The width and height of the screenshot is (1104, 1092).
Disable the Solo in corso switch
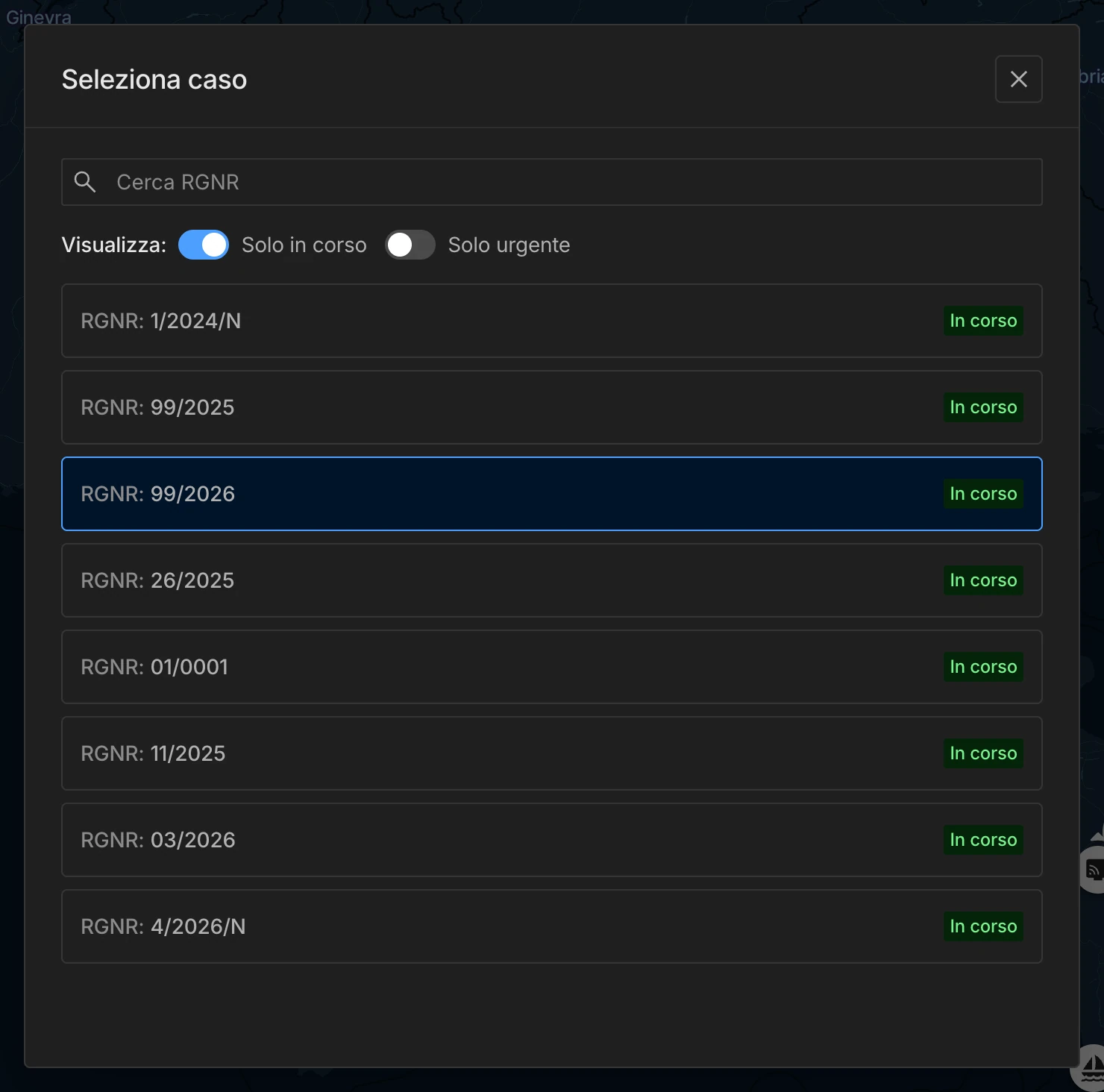204,245
